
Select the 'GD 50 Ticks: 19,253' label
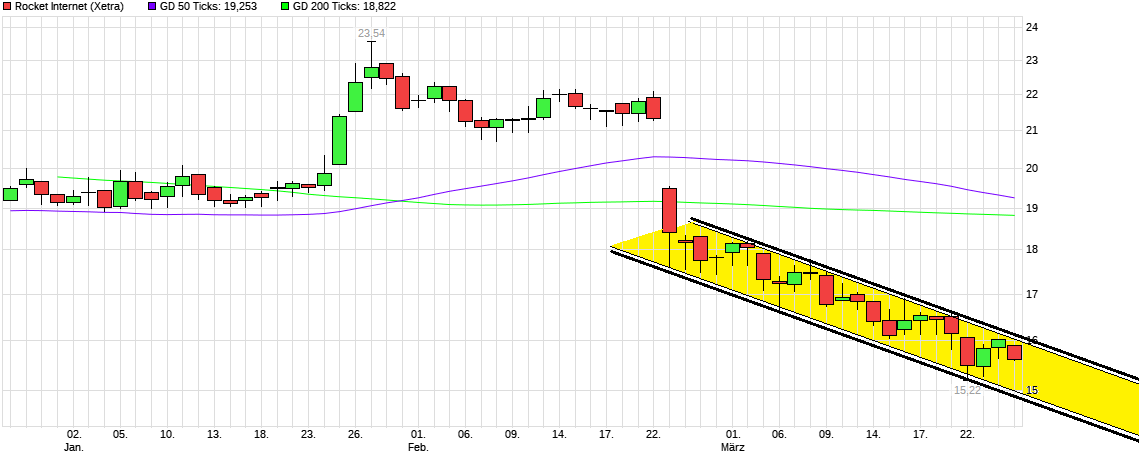click(208, 6)
